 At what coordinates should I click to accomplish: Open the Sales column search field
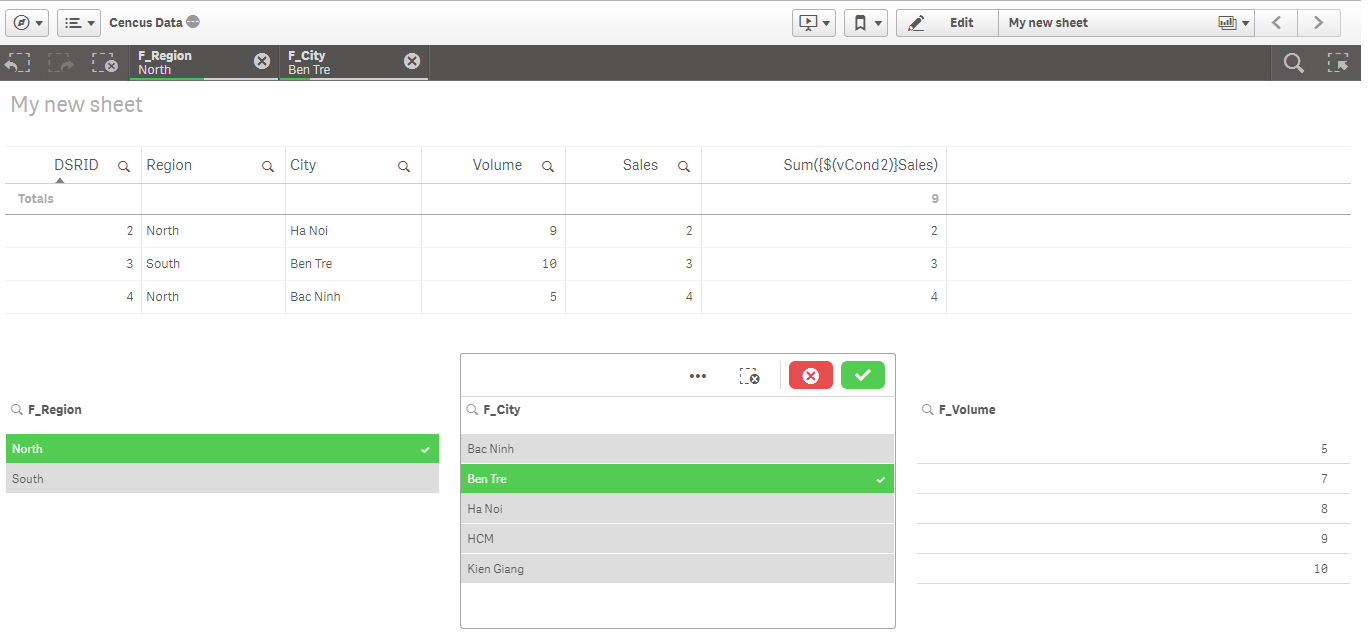point(683,165)
